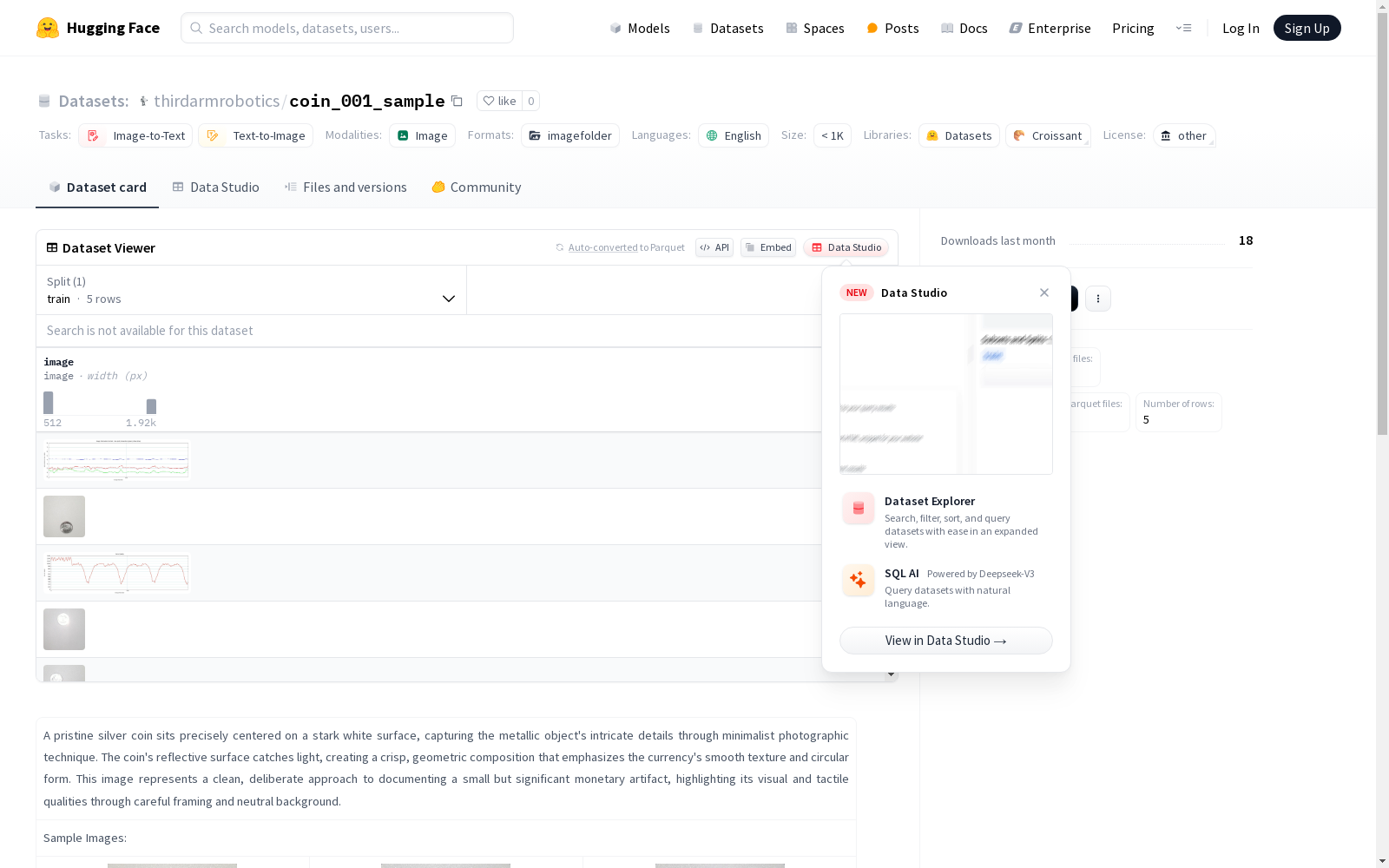Click the Sign Up button

[1307, 28]
